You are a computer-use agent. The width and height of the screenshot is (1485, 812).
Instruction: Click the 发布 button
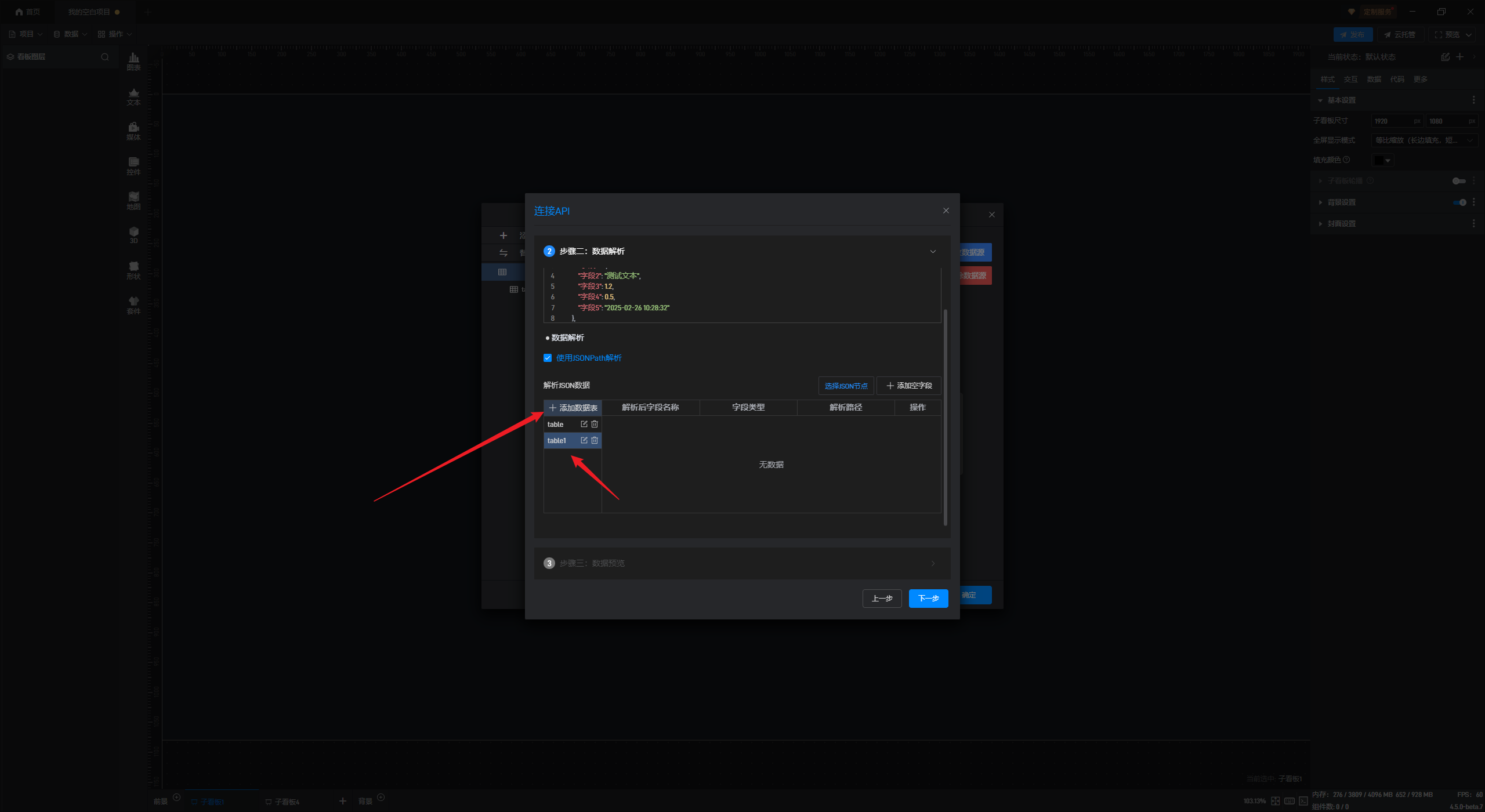point(1353,35)
